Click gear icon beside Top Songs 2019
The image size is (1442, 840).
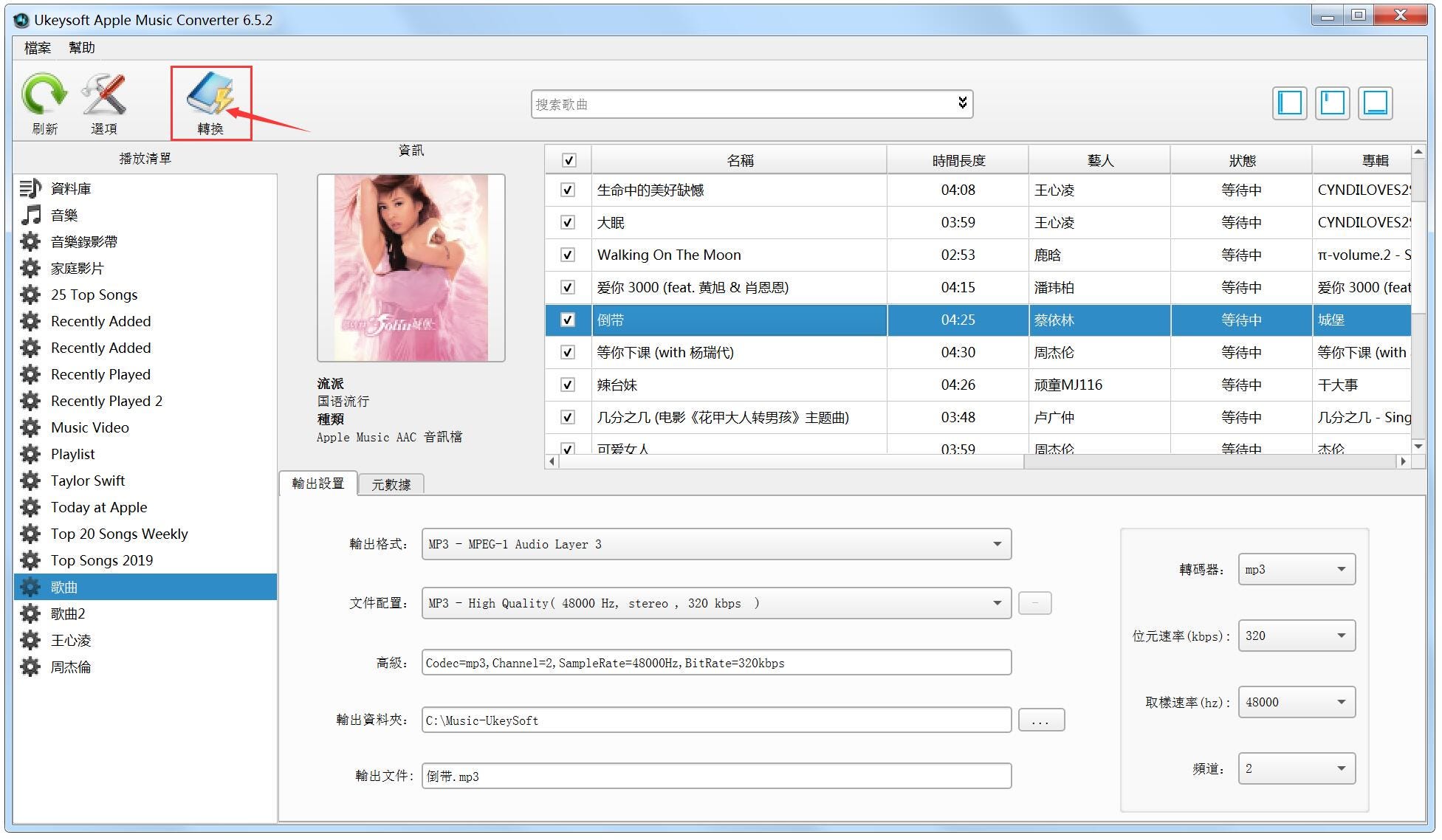(30, 560)
